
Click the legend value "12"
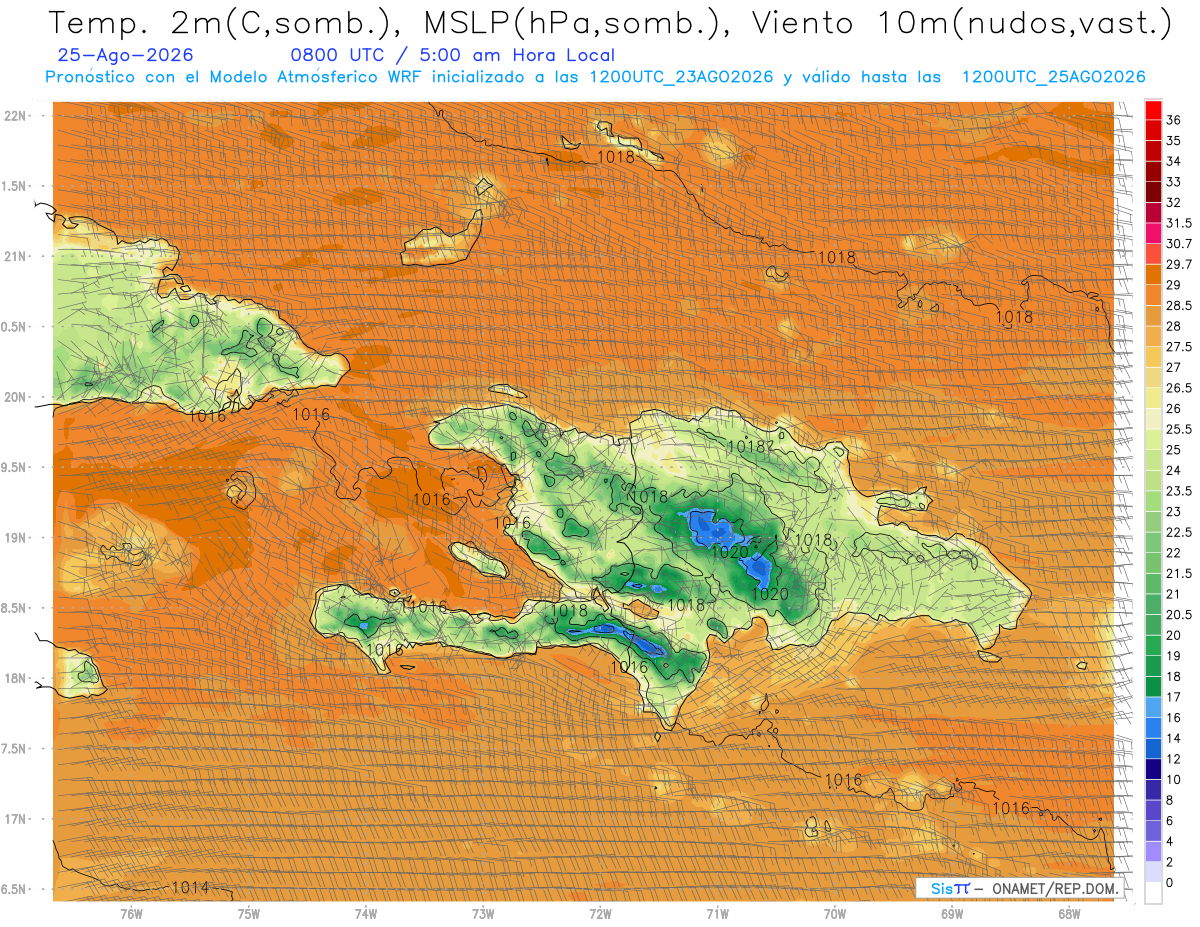point(1174,759)
